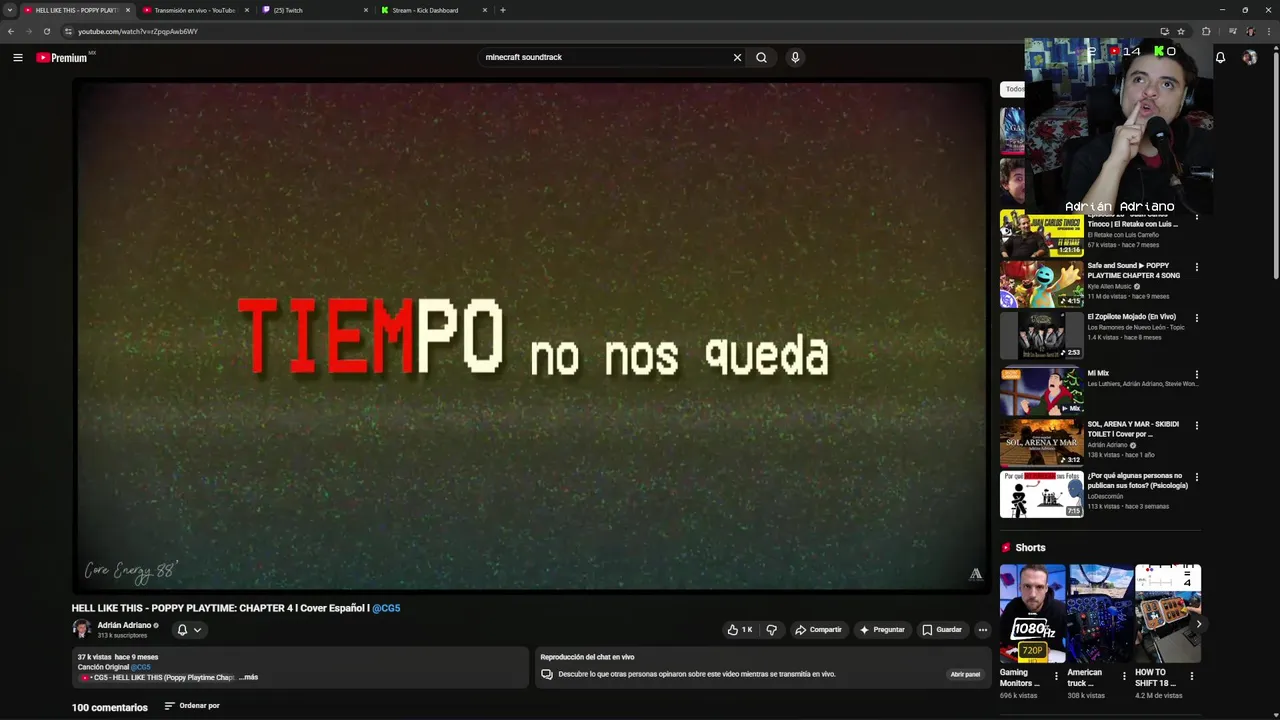Screen dimensions: 1280x720
Task: Open options for El Zopilote Mojado video
Action: click(1196, 318)
